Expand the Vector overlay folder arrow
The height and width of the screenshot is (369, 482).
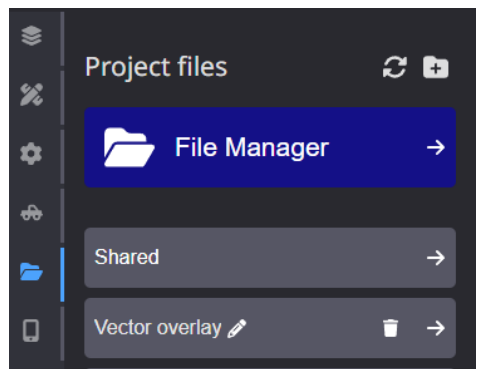tap(436, 328)
